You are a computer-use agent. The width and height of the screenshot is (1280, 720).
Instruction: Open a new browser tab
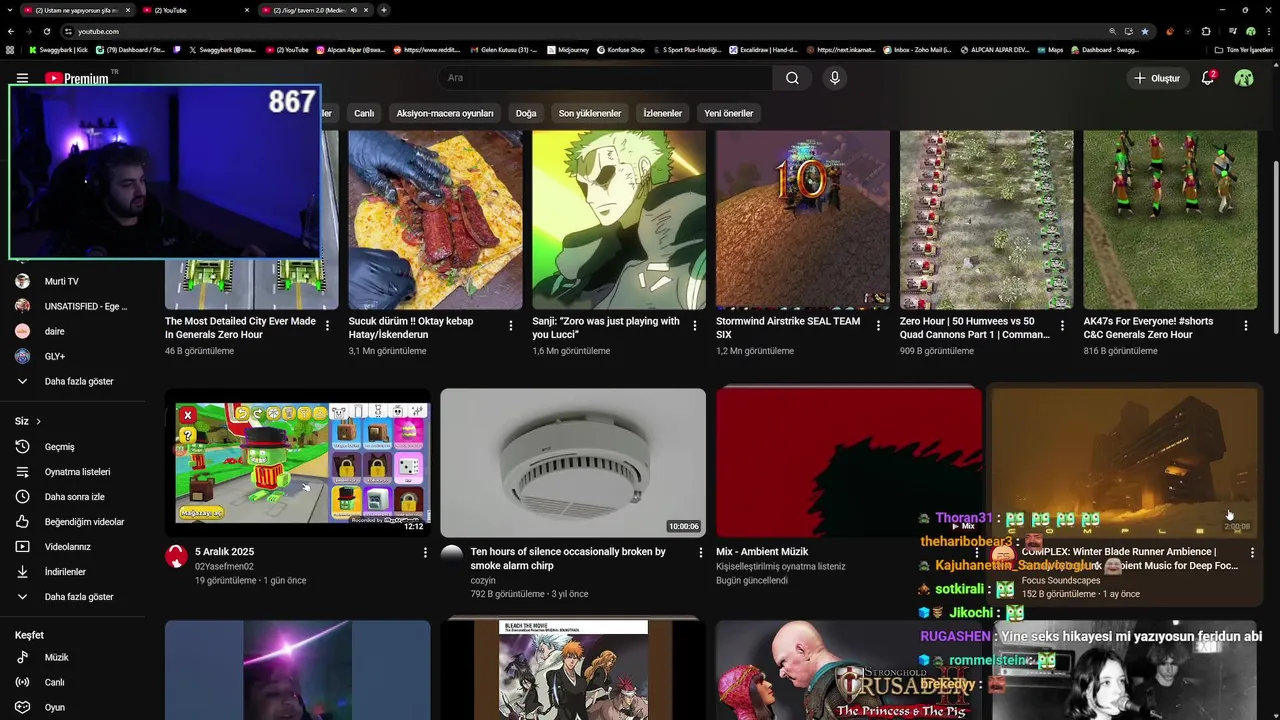click(384, 10)
